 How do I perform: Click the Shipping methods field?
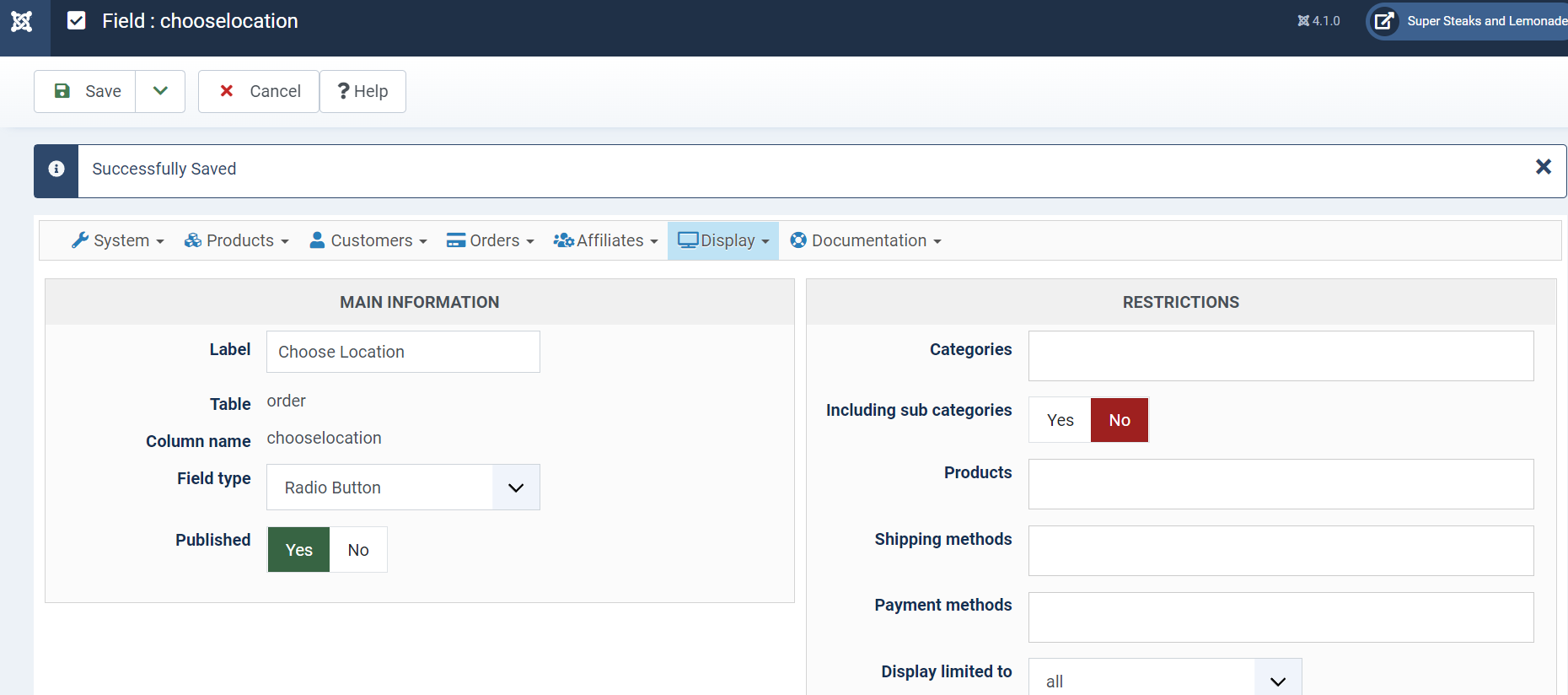click(x=1281, y=551)
